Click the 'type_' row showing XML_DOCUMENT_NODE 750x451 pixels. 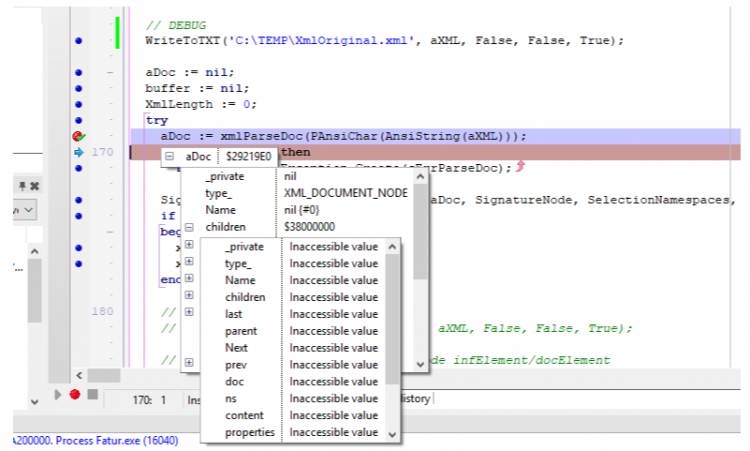297,193
